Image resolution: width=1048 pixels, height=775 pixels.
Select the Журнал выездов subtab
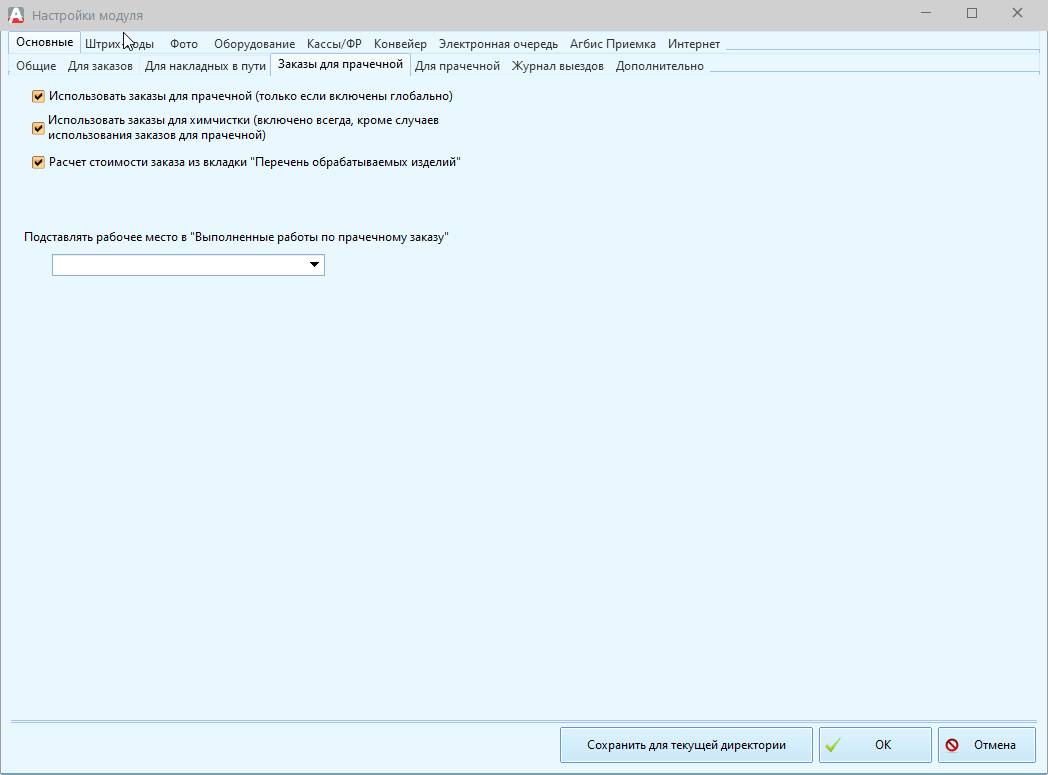pyautogui.click(x=557, y=66)
